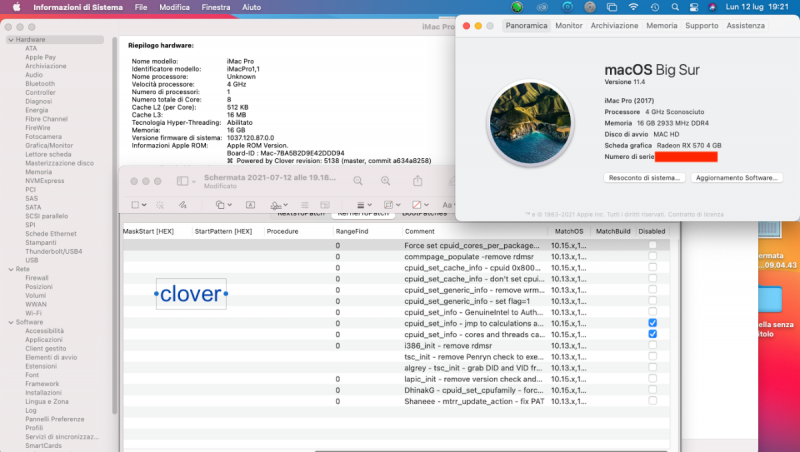The image size is (800, 452).
Task: Toggle Disabled checkbox for 'Force set cpuid_cores_per_package' row
Action: tap(652, 245)
